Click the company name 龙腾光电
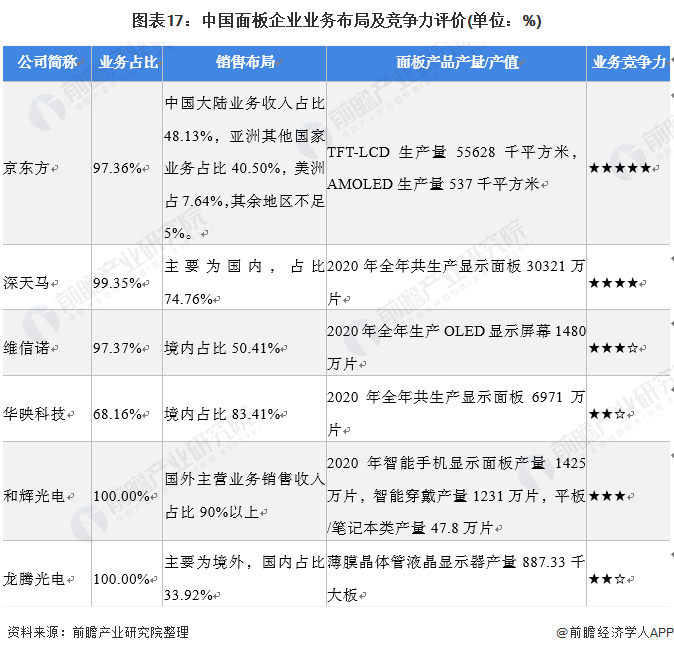Screen dimensions: 674x653 coord(34,579)
